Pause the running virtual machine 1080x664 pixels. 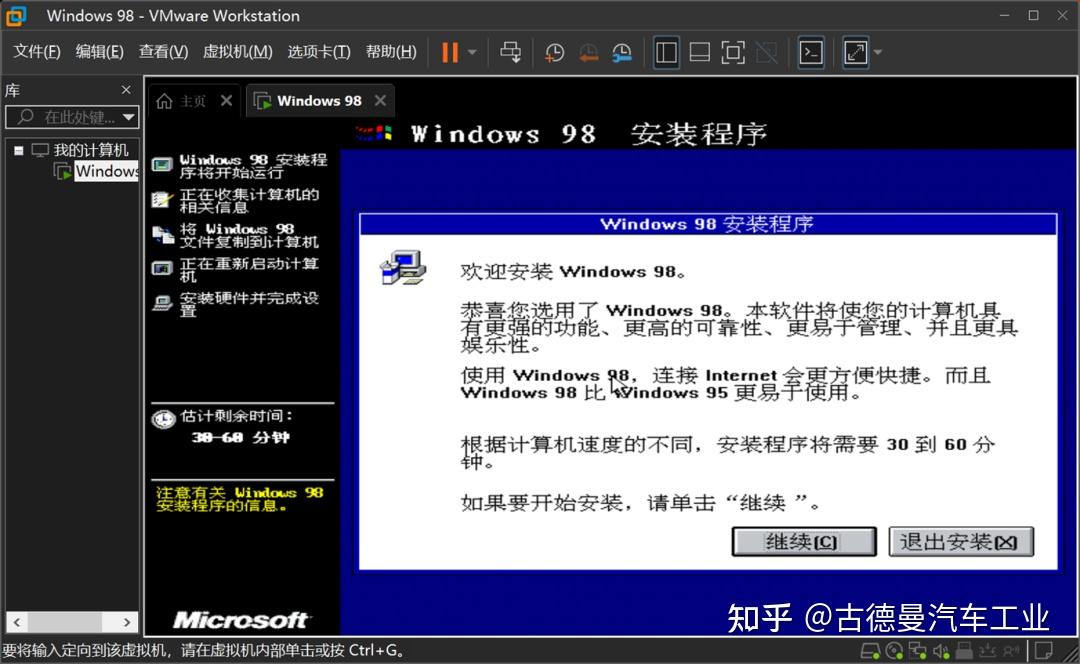coord(448,52)
